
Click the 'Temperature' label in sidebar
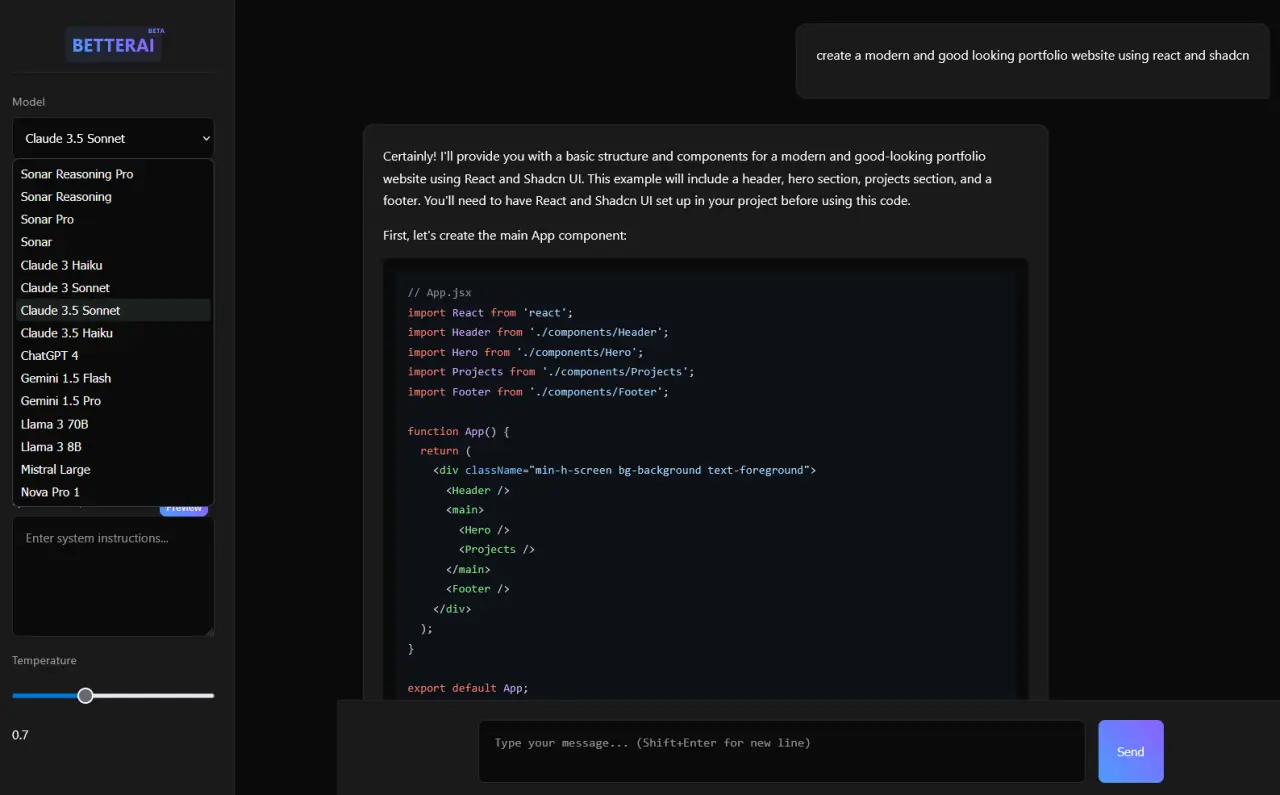click(44, 661)
